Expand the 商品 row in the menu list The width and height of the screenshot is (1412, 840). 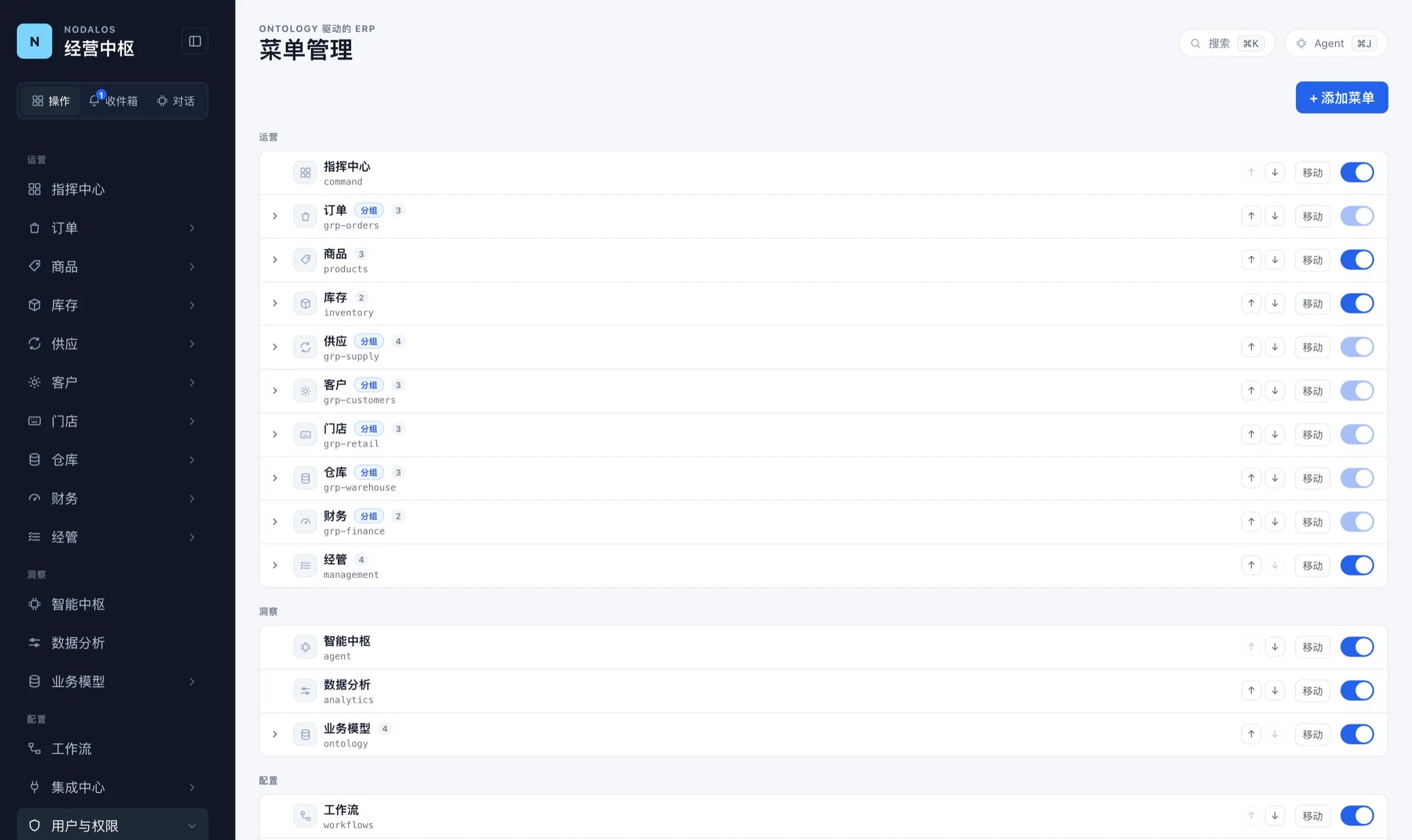coord(275,259)
